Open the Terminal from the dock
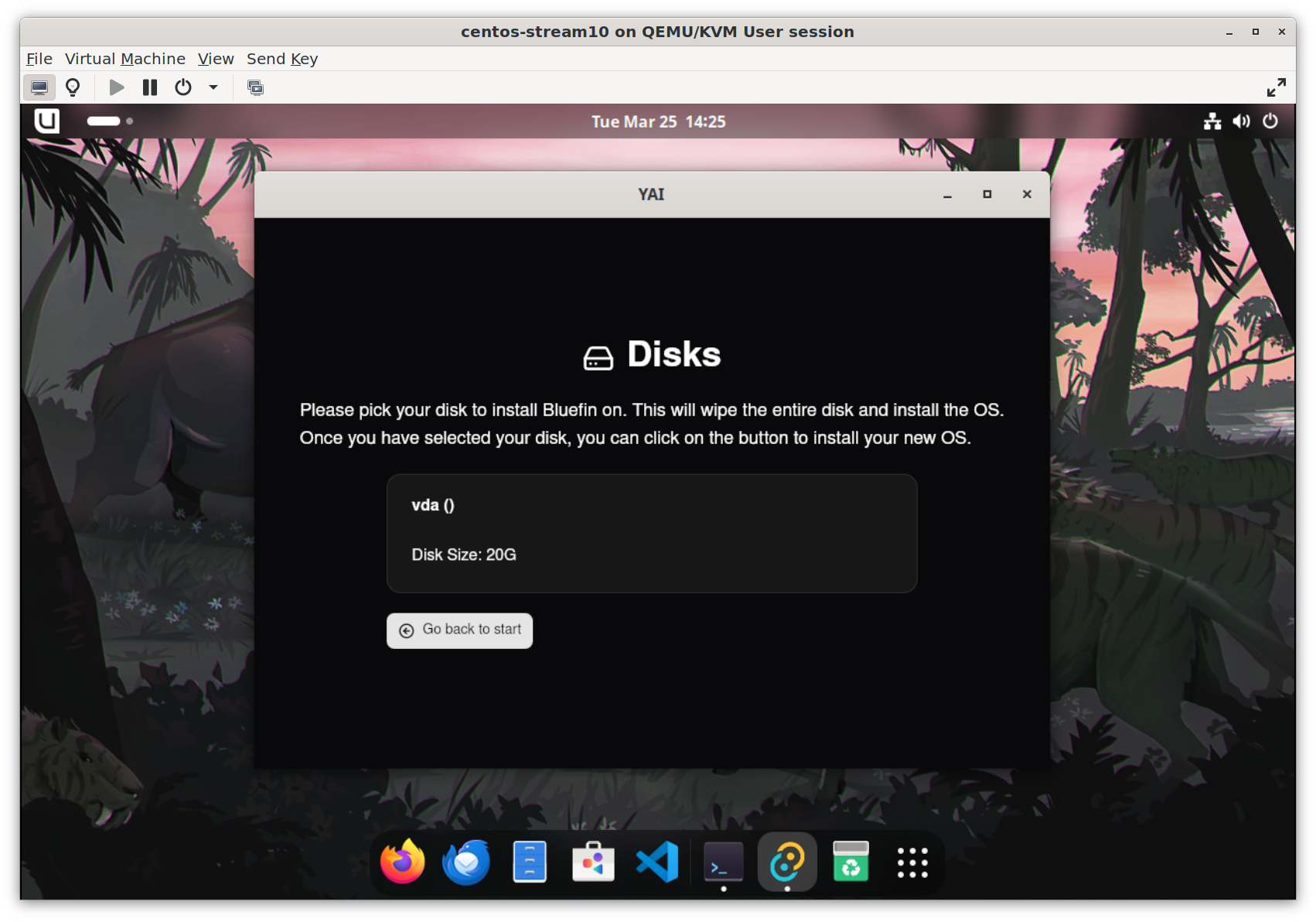This screenshot has width=1316, height=922. 724,862
